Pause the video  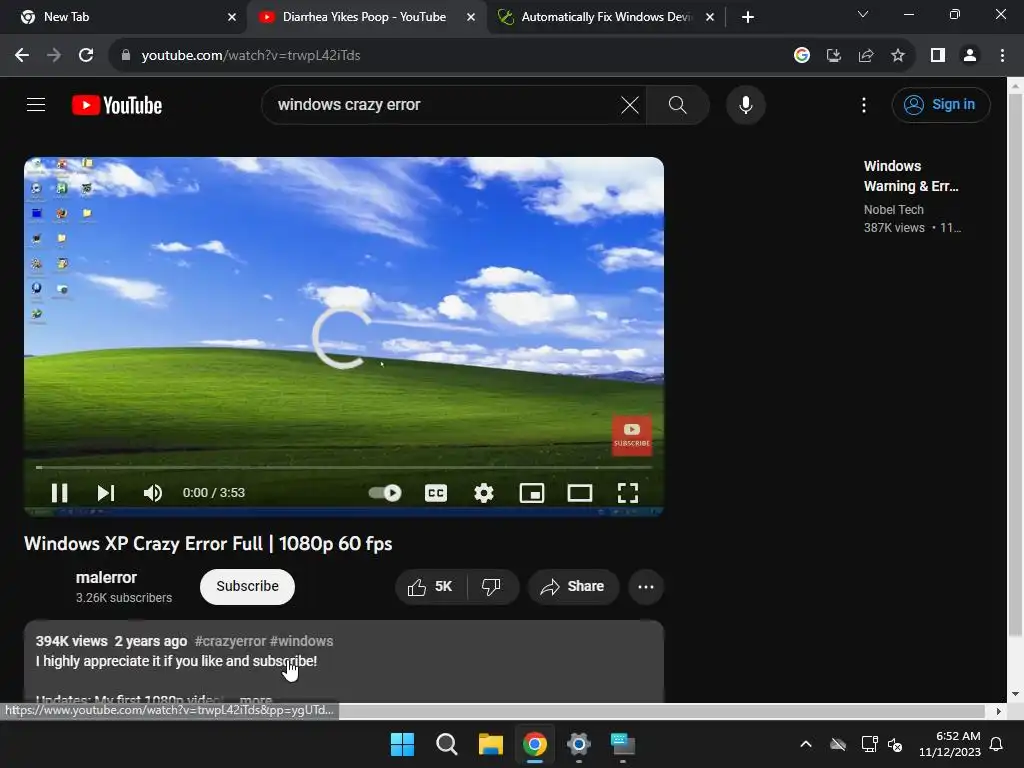click(x=59, y=493)
